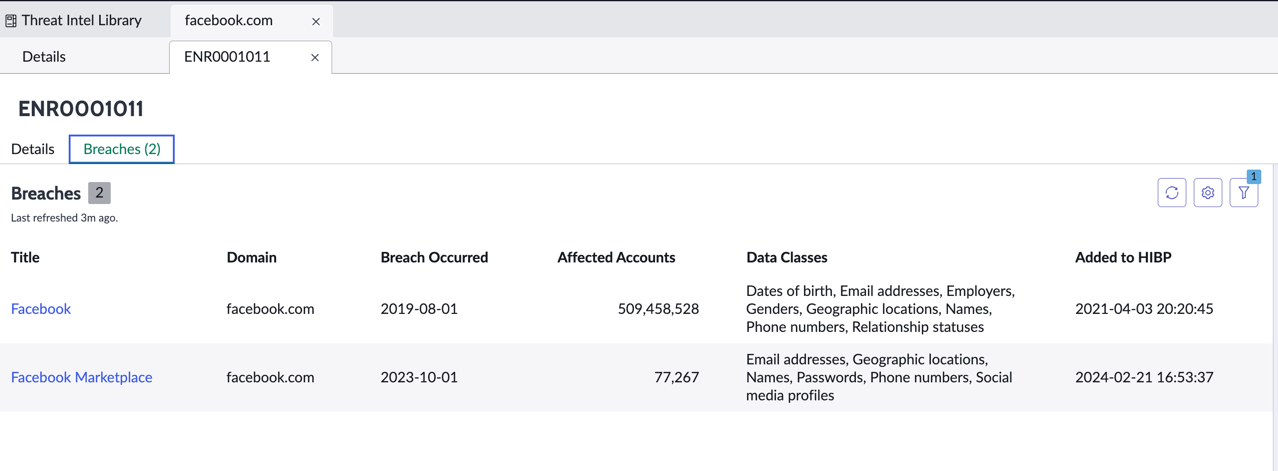Click the 509,458,528 affected accounts value
The height and width of the screenshot is (471, 1278).
coord(658,309)
